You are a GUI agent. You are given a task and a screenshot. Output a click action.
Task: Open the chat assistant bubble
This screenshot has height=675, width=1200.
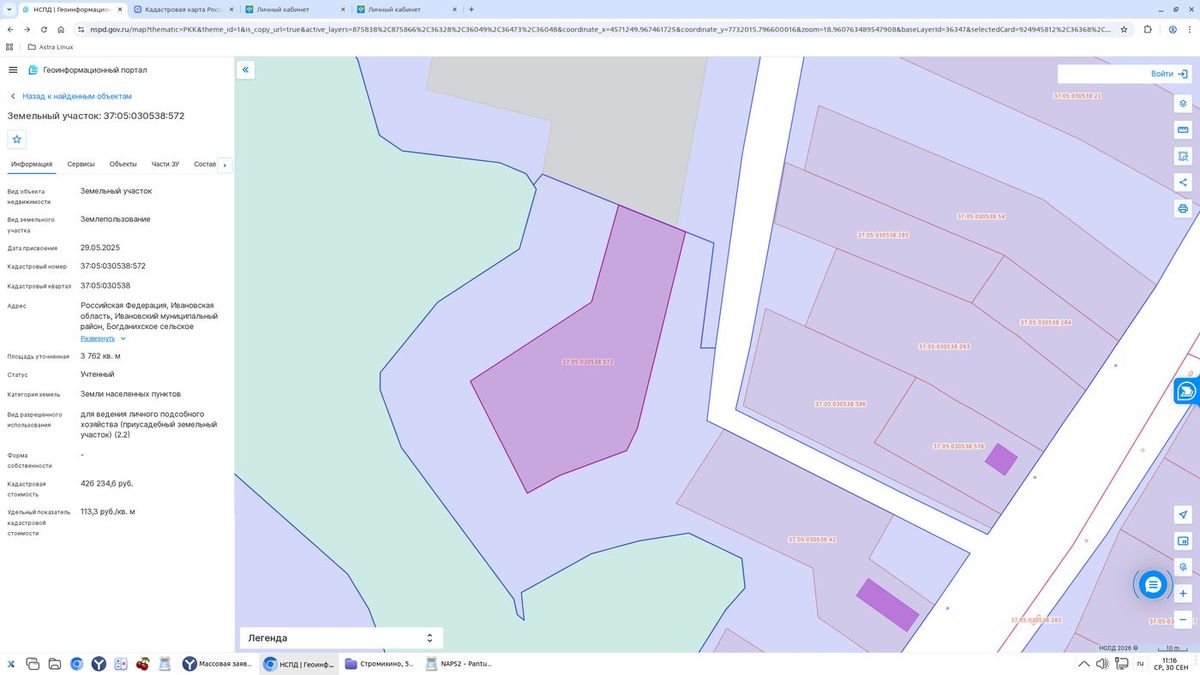(1153, 584)
